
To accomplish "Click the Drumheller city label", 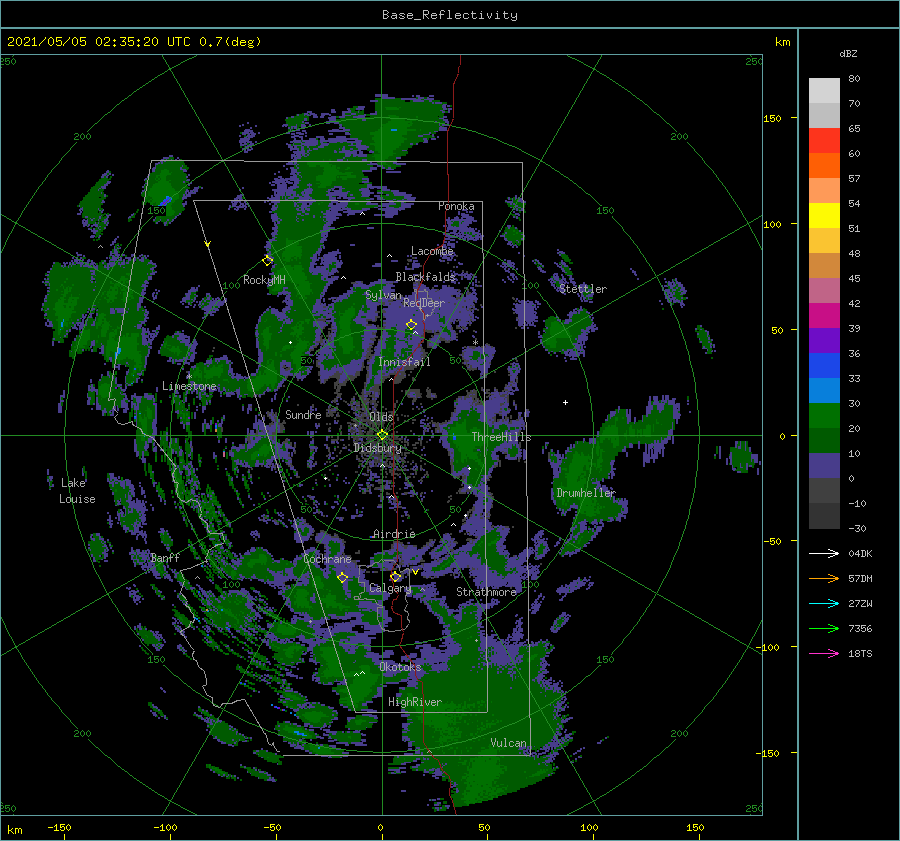I will pos(586,493).
